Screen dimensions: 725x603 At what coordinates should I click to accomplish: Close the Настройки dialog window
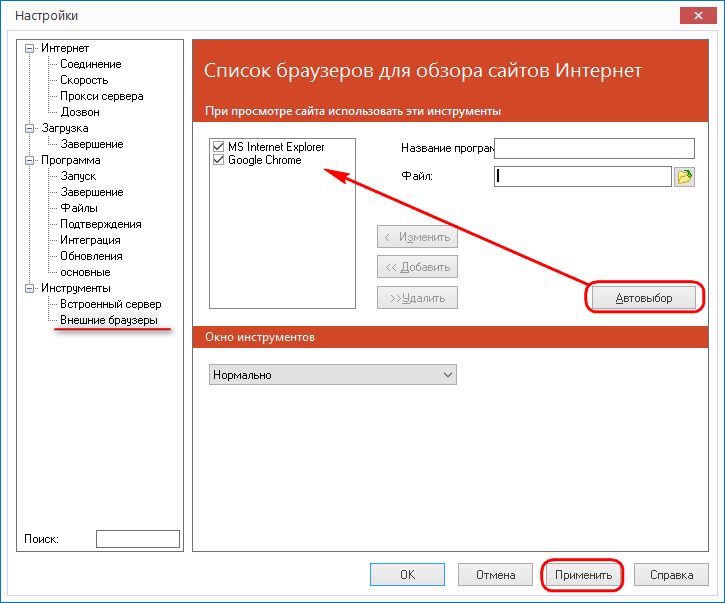point(698,16)
